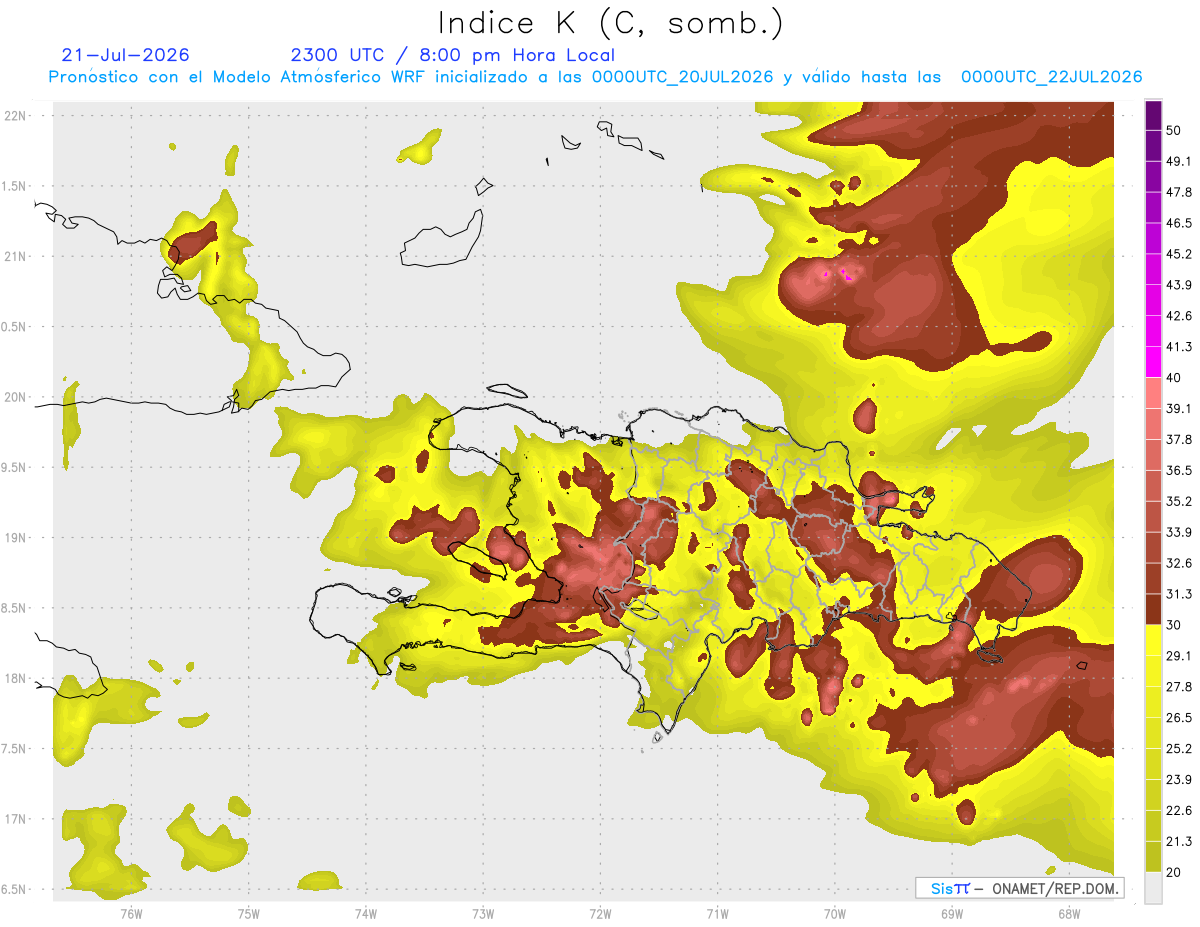Click the '35.2' legend value
The image size is (1200, 927).
1179,502
